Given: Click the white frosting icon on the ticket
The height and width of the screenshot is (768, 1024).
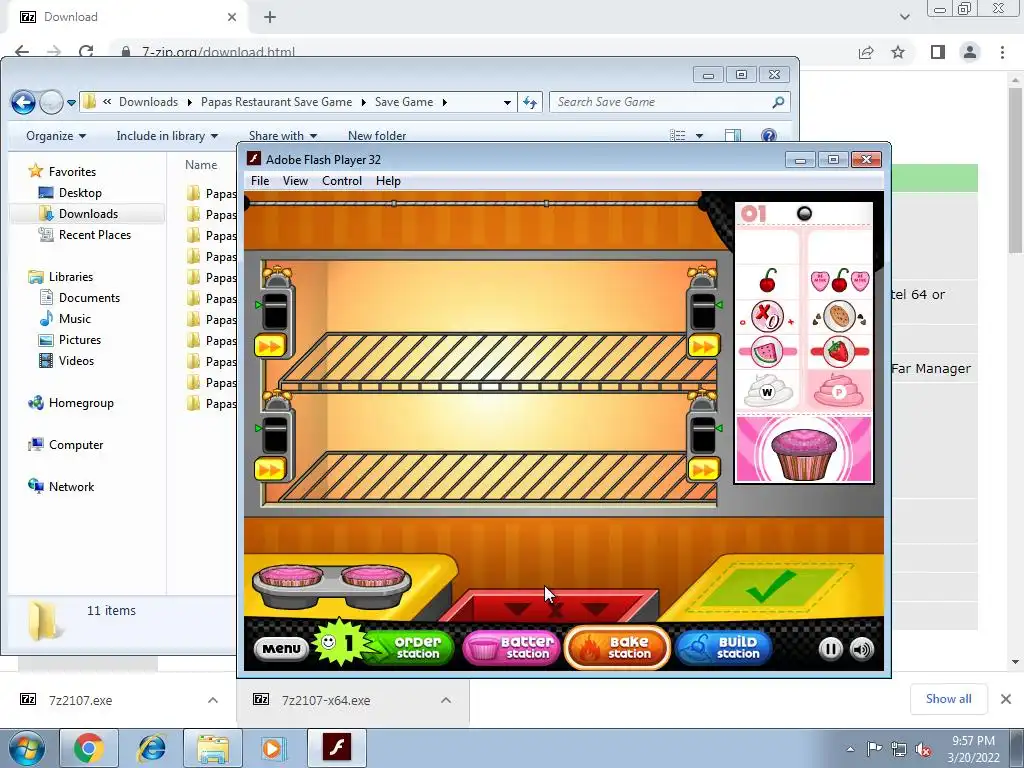Looking at the screenshot, I should (768, 391).
